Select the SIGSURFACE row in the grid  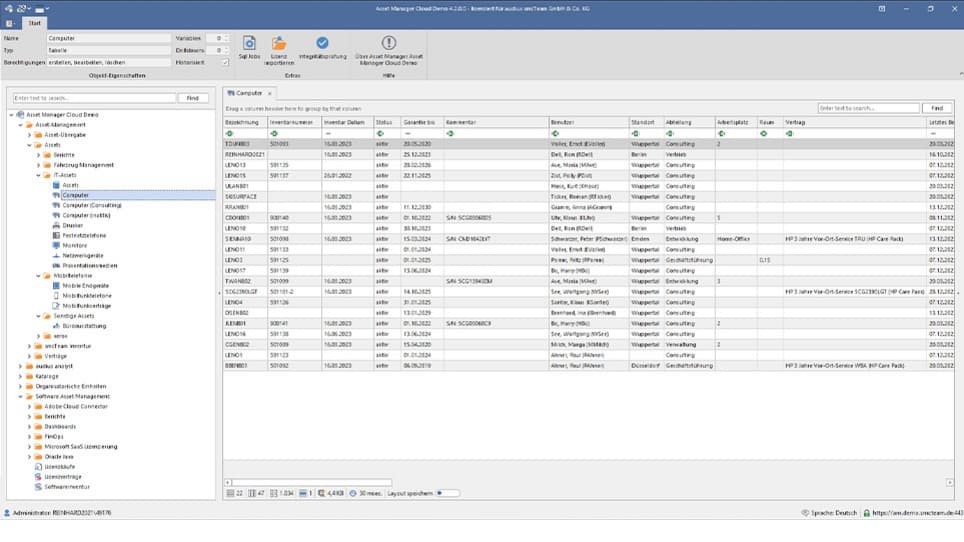pyautogui.click(x=589, y=197)
